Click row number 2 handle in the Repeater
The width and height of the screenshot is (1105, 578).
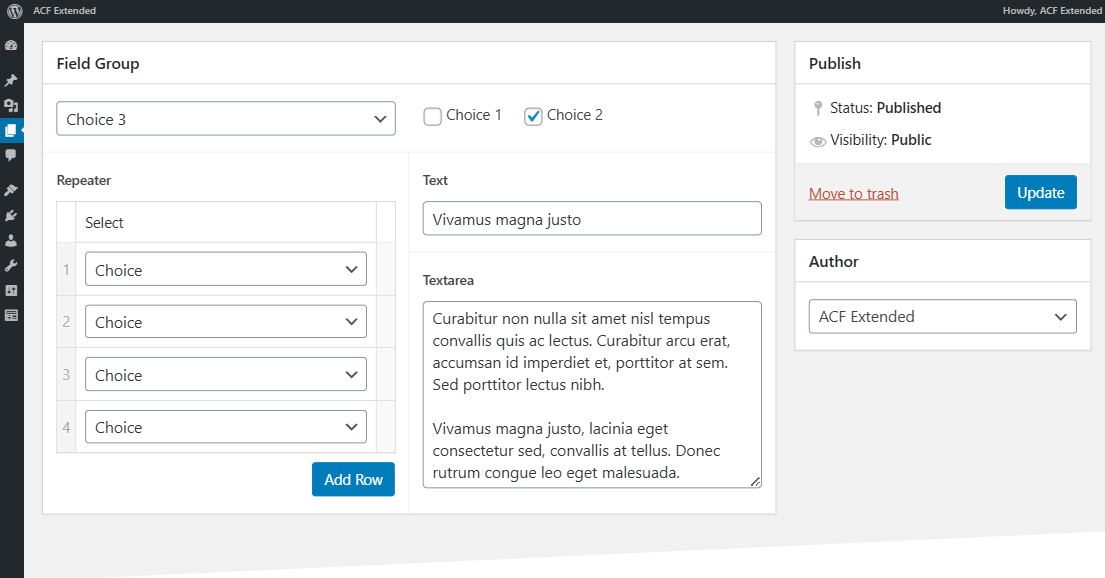(x=66, y=321)
